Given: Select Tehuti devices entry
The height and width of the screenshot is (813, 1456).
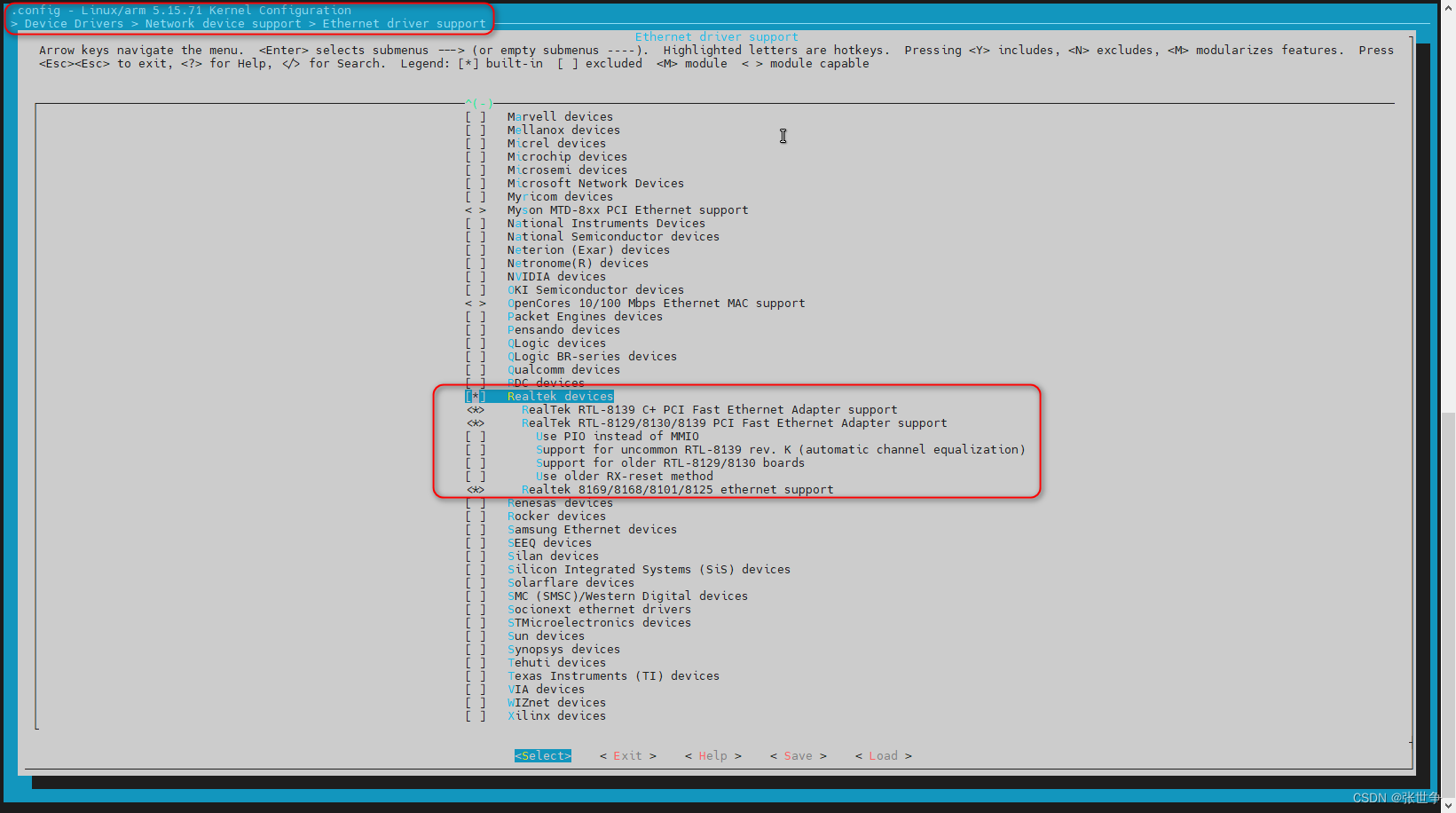Looking at the screenshot, I should click(556, 663).
